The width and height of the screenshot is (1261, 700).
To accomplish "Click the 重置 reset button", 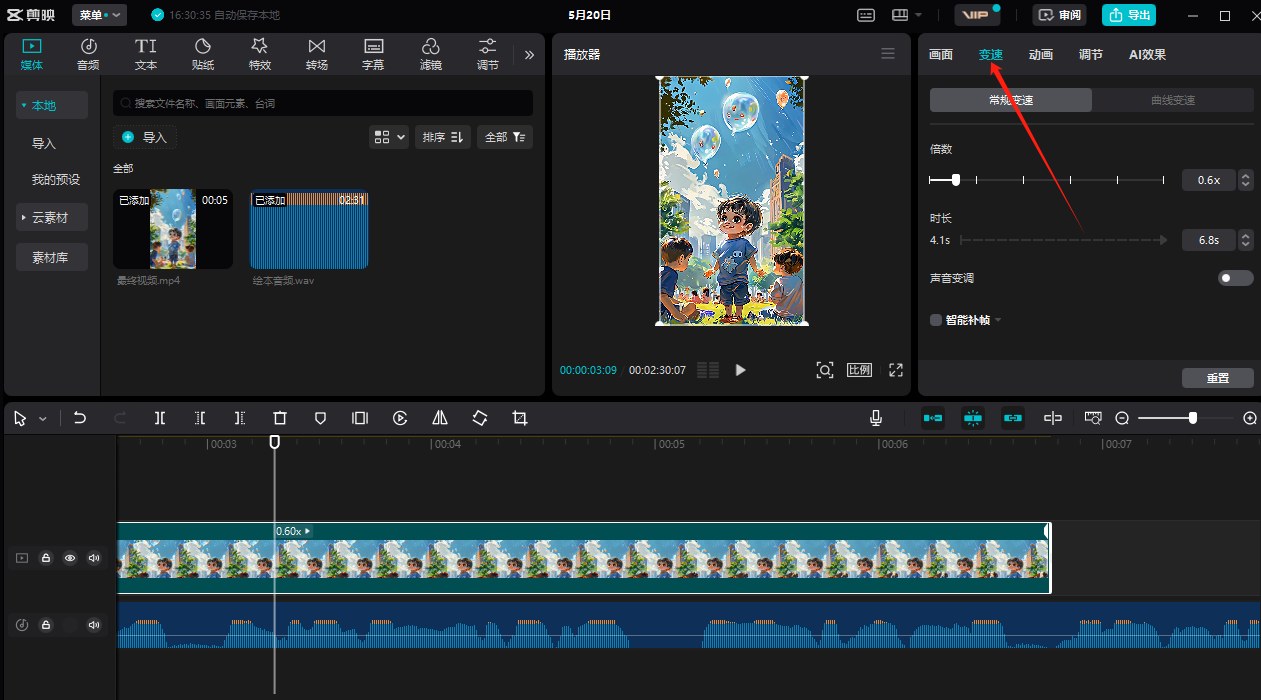I will tap(1217, 378).
